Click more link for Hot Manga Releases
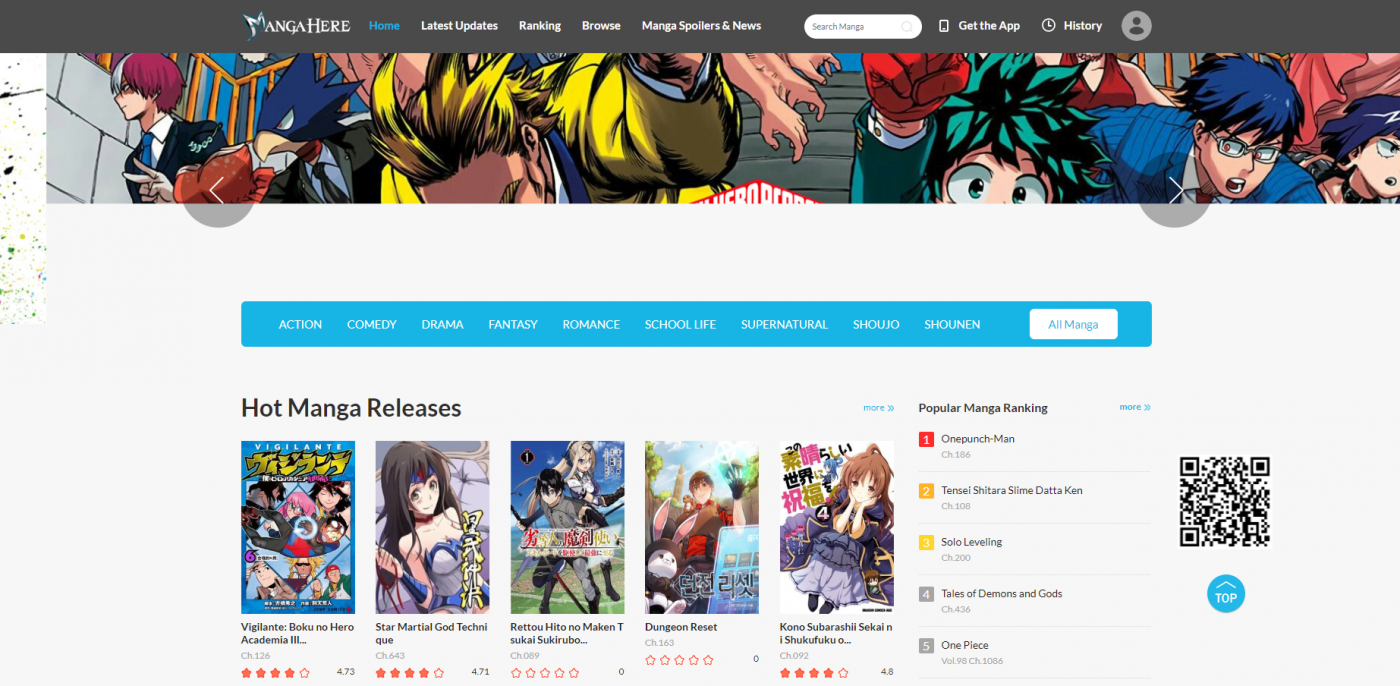 pyautogui.click(x=878, y=408)
